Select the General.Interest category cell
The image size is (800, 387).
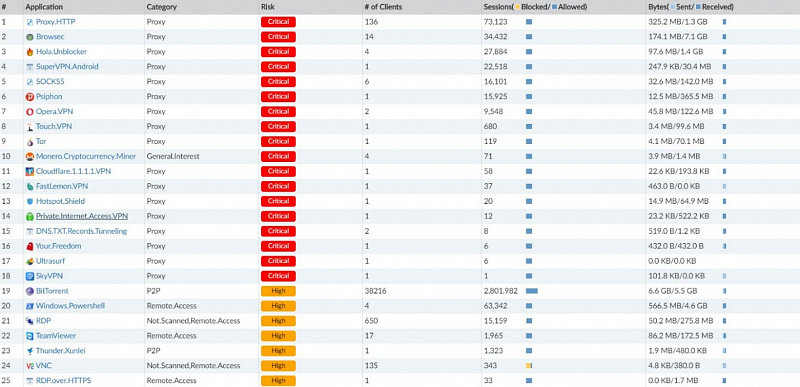[173, 156]
